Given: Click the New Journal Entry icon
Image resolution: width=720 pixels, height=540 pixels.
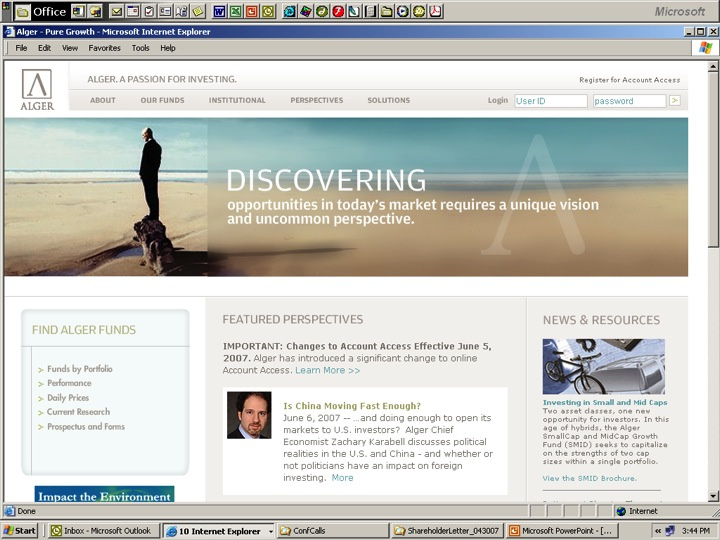Looking at the screenshot, I should (182, 11).
